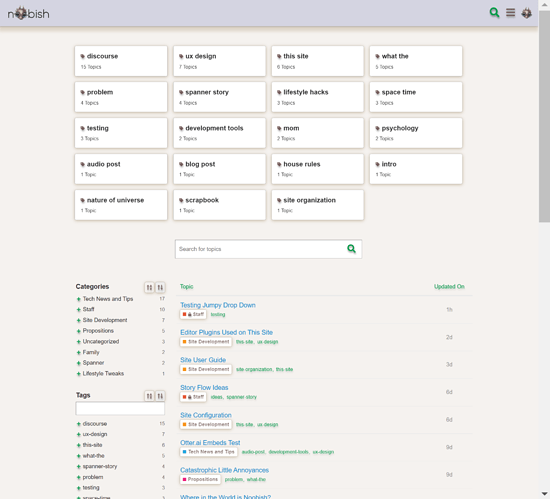Select Lifestyle Tweaks category
Viewport: 550px width, 499px height.
point(103,374)
